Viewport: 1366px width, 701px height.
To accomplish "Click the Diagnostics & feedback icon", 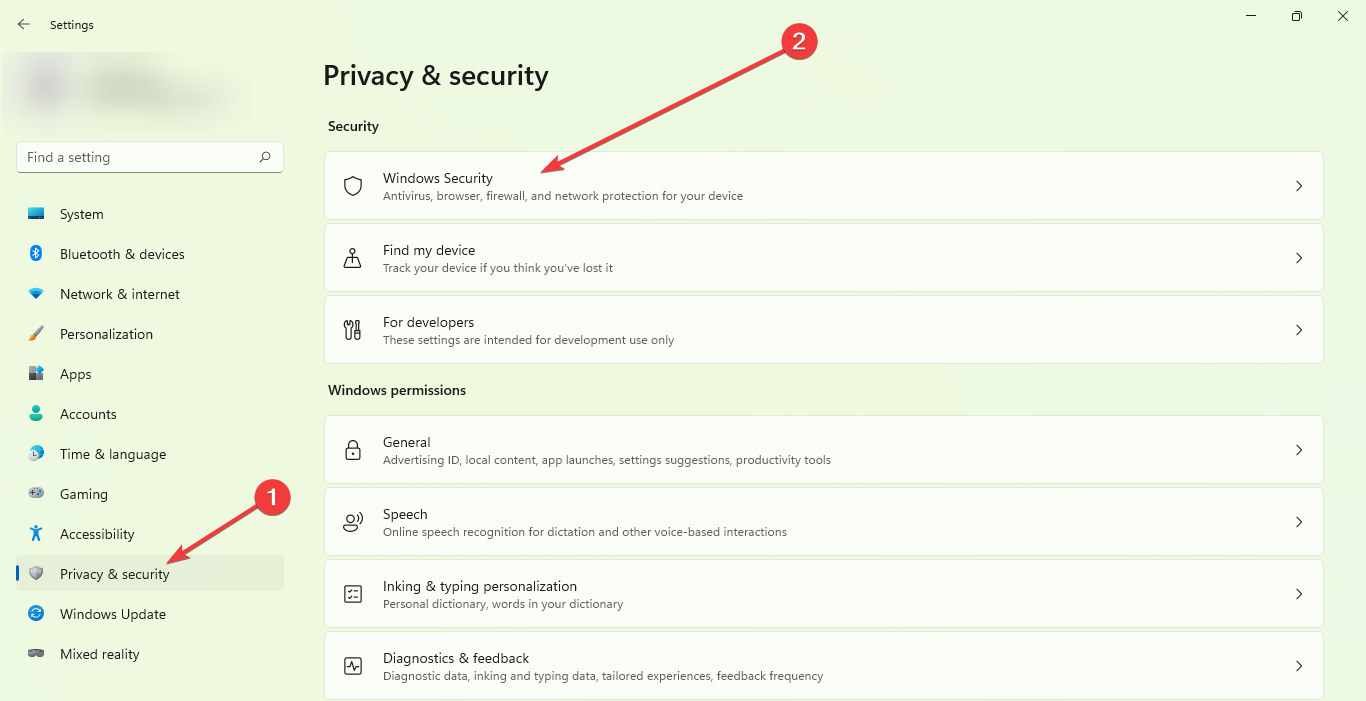I will pos(352,666).
